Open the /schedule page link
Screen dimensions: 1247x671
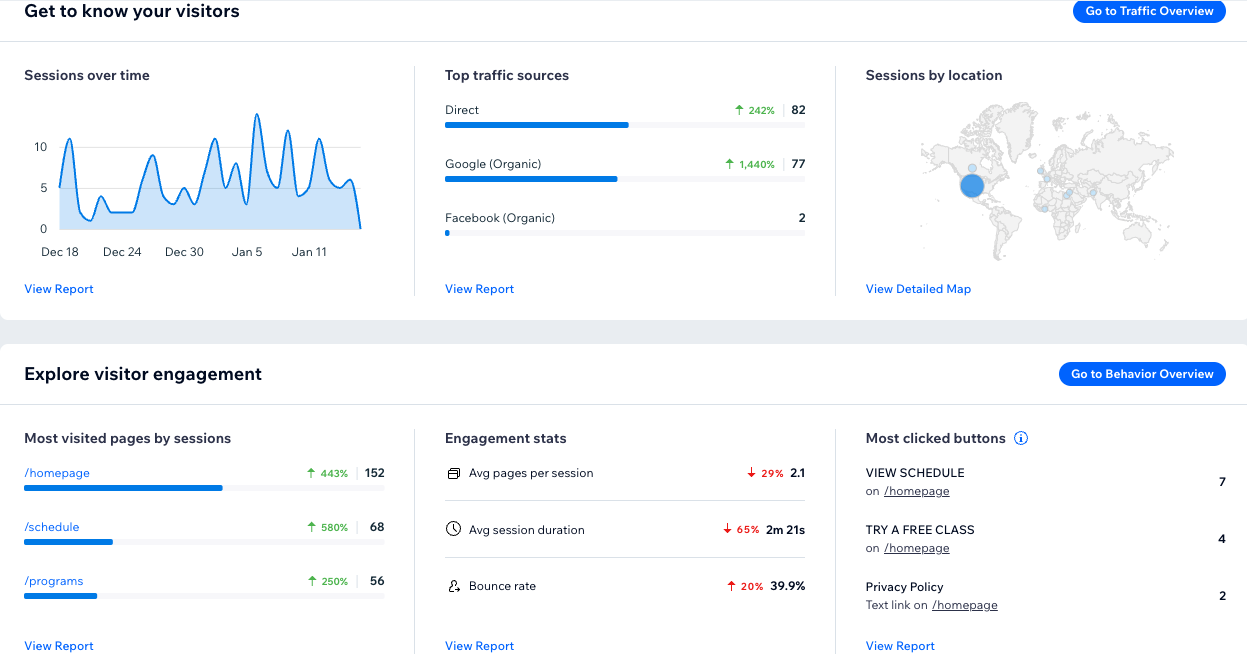[x=52, y=527]
